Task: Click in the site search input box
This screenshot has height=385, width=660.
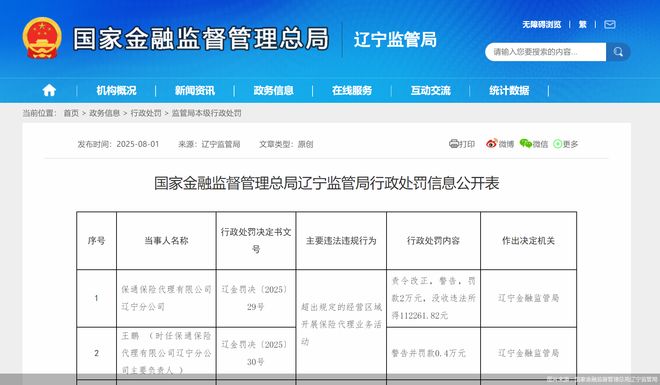Action: [x=546, y=52]
